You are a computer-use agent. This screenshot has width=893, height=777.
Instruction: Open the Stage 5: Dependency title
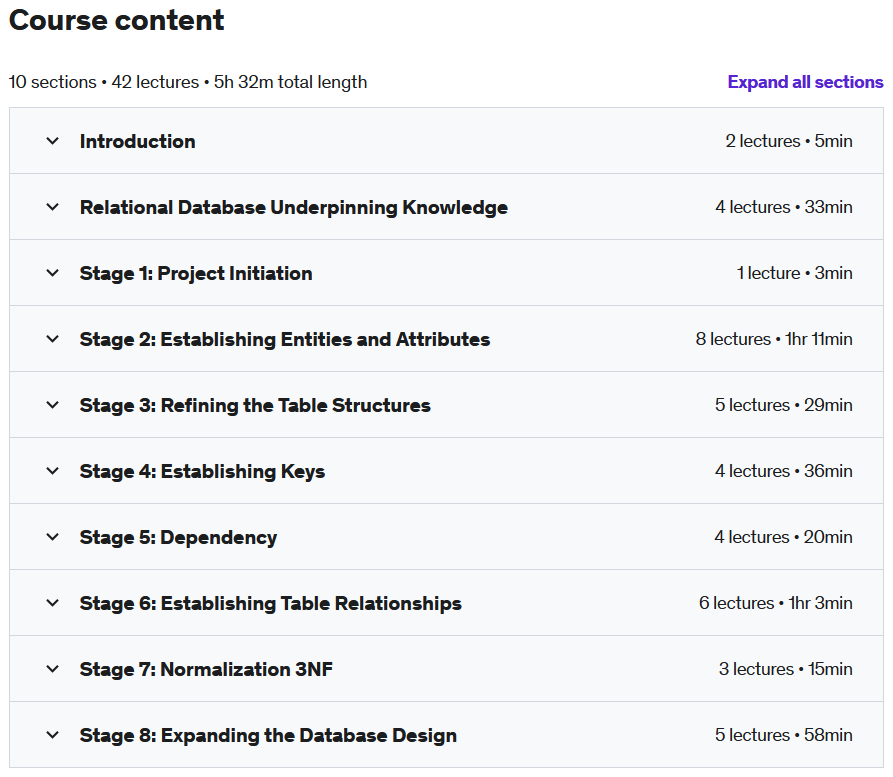pyautogui.click(x=178, y=538)
